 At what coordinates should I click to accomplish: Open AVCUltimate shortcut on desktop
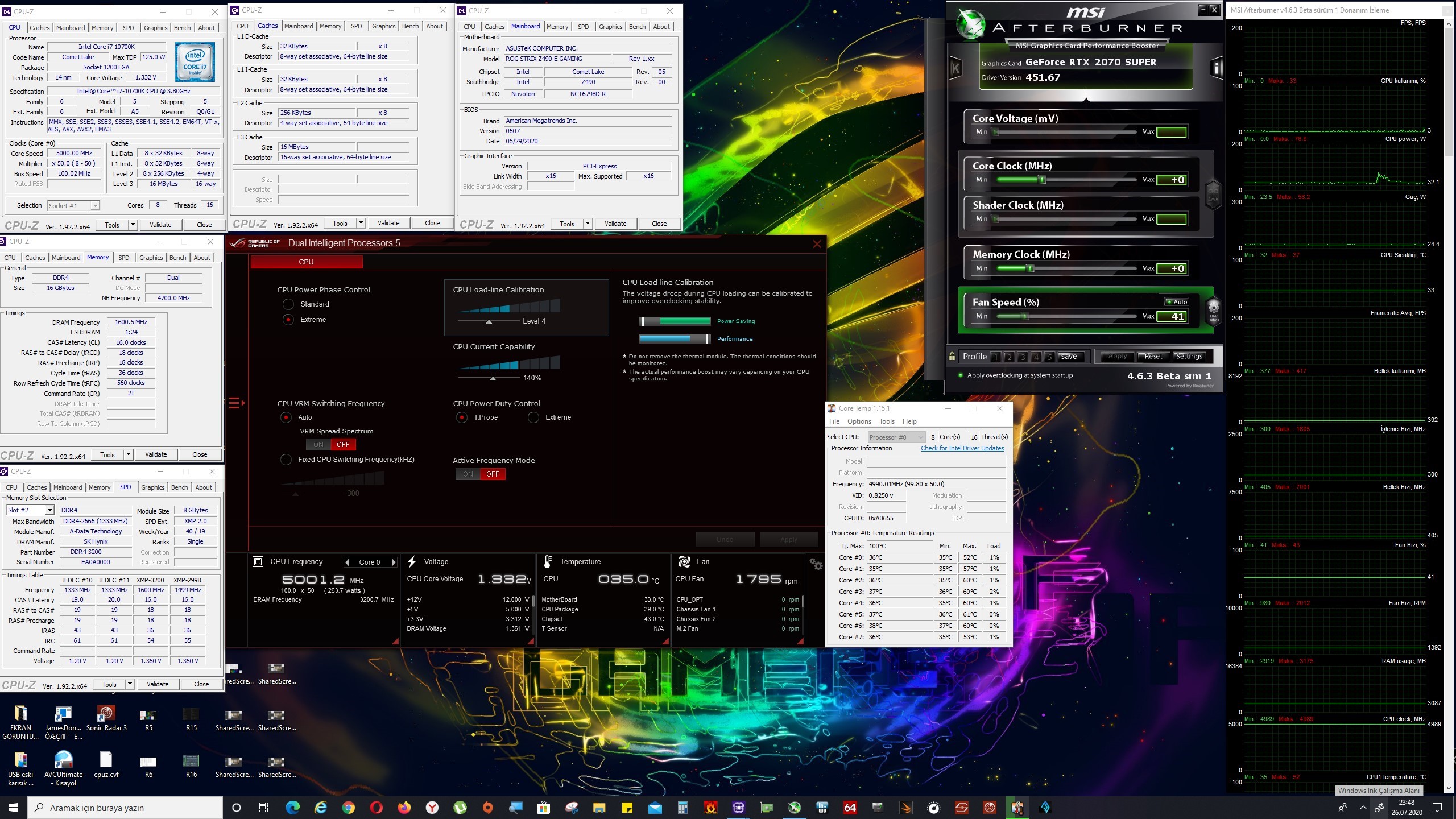(64, 769)
